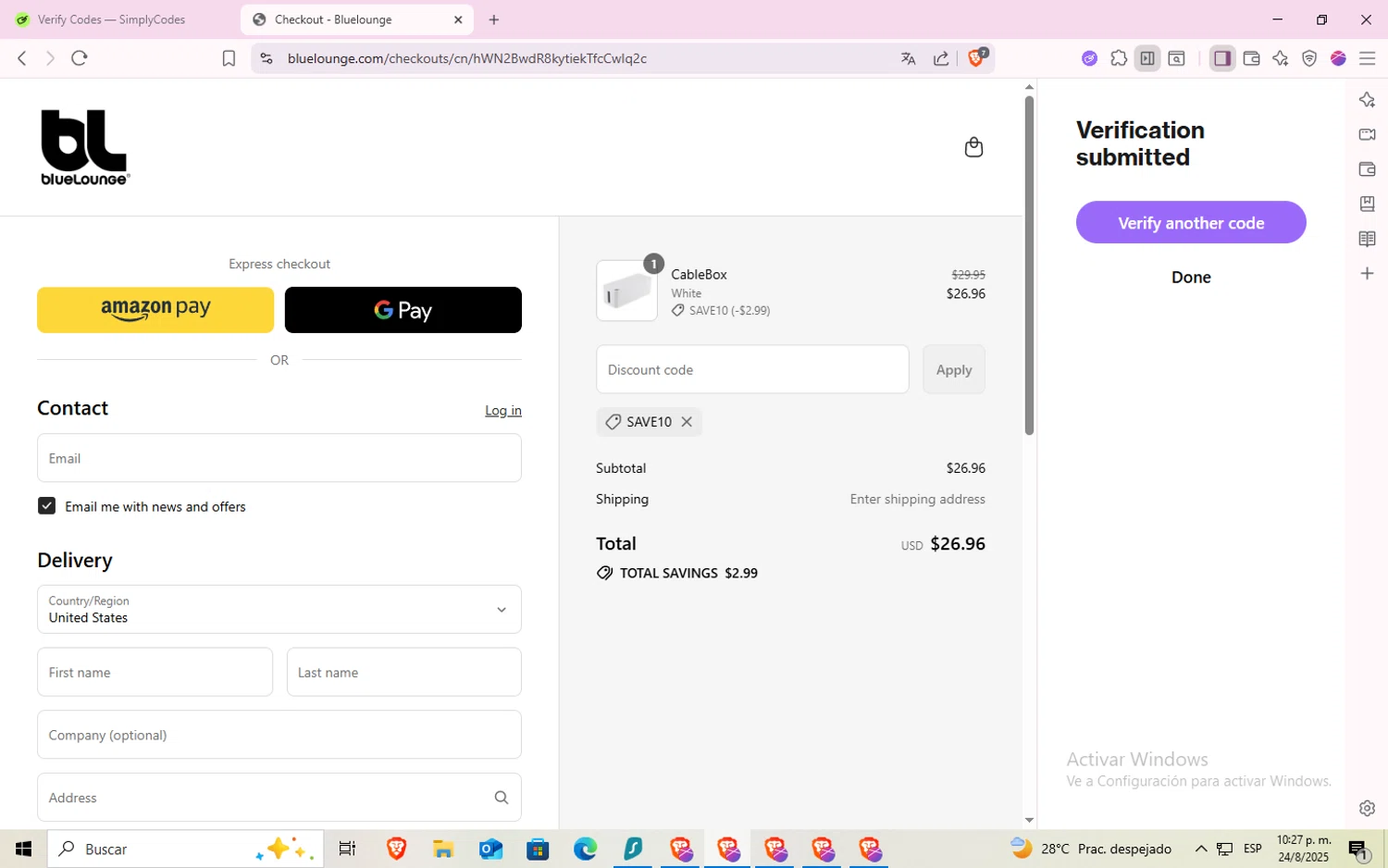1388x868 pixels.
Task: Click scrollbar down arrow
Action: click(x=1029, y=820)
